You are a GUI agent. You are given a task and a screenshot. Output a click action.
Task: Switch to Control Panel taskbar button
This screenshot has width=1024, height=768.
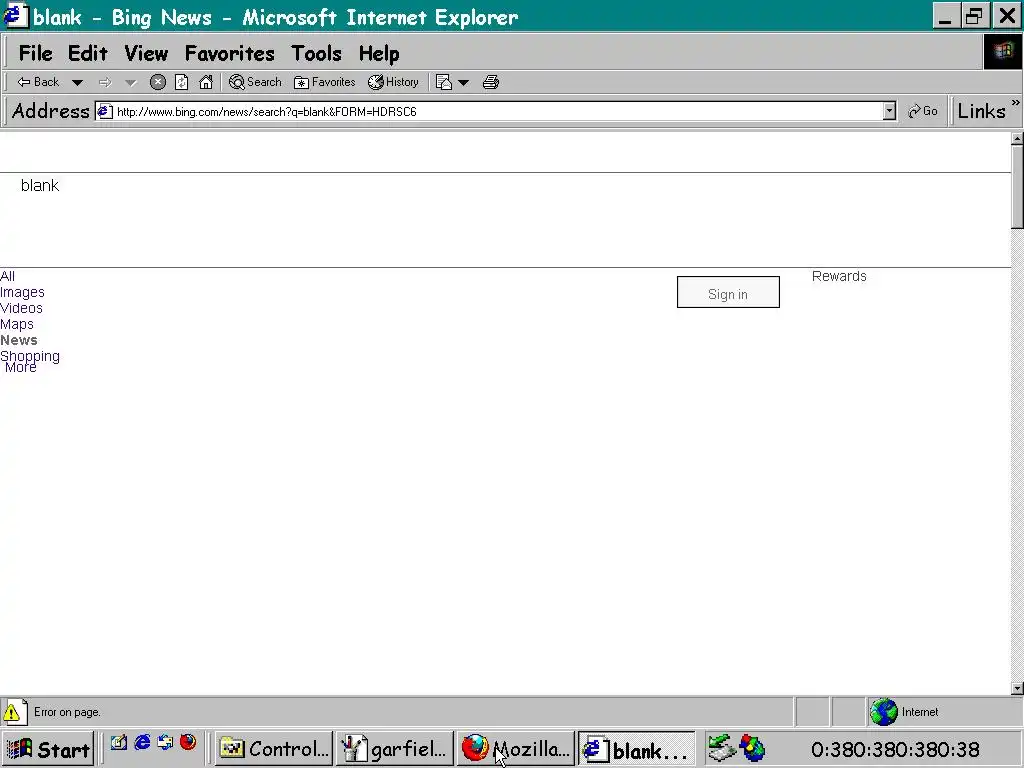click(x=274, y=749)
